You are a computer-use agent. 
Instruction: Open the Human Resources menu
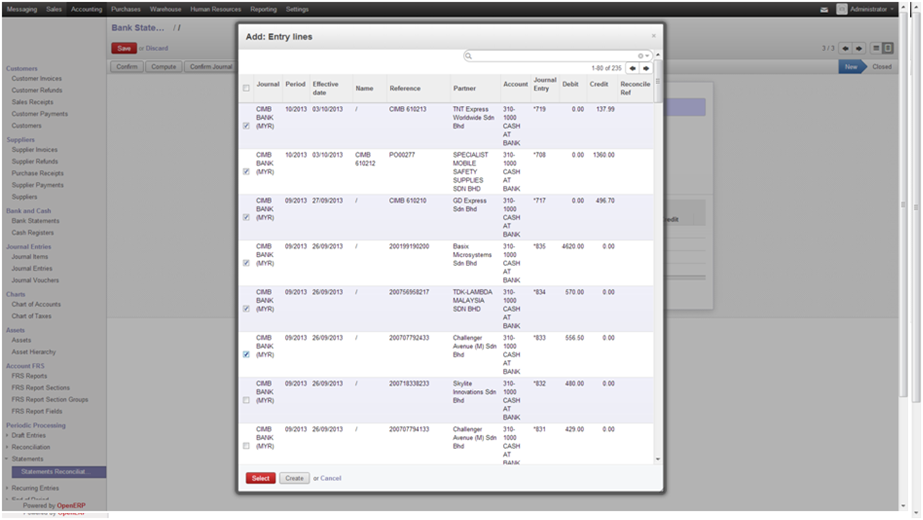[215, 9]
